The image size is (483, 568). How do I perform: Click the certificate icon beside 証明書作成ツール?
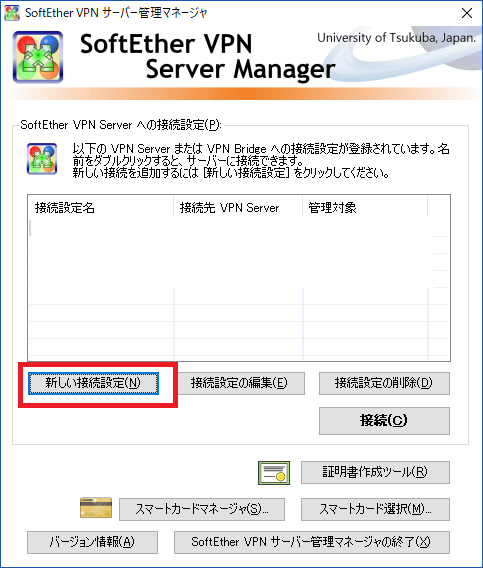click(x=274, y=473)
